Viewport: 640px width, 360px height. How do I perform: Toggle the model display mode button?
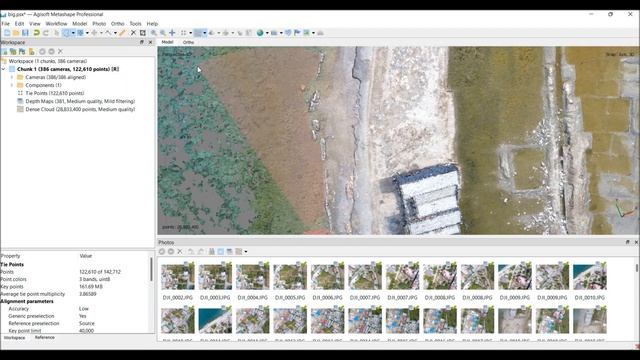click(212, 33)
